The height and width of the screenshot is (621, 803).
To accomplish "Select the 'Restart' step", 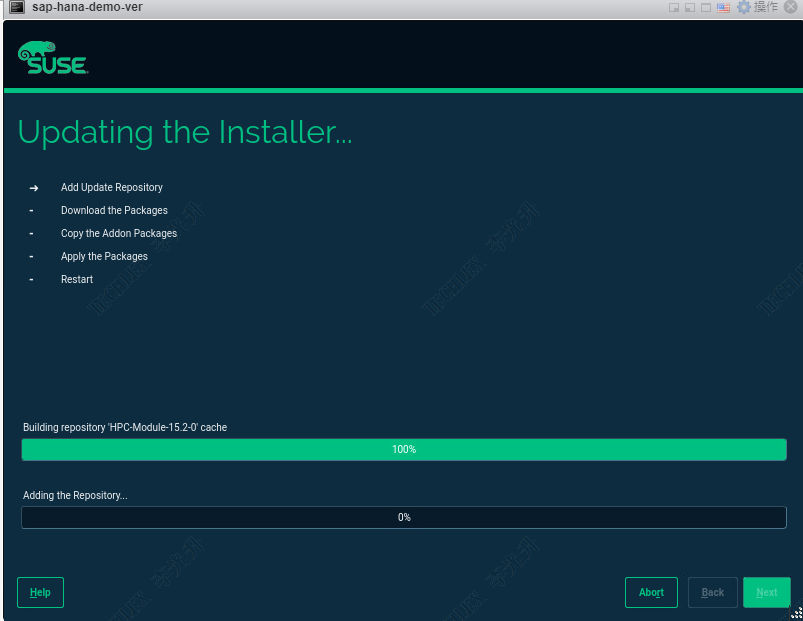I will [x=77, y=280].
